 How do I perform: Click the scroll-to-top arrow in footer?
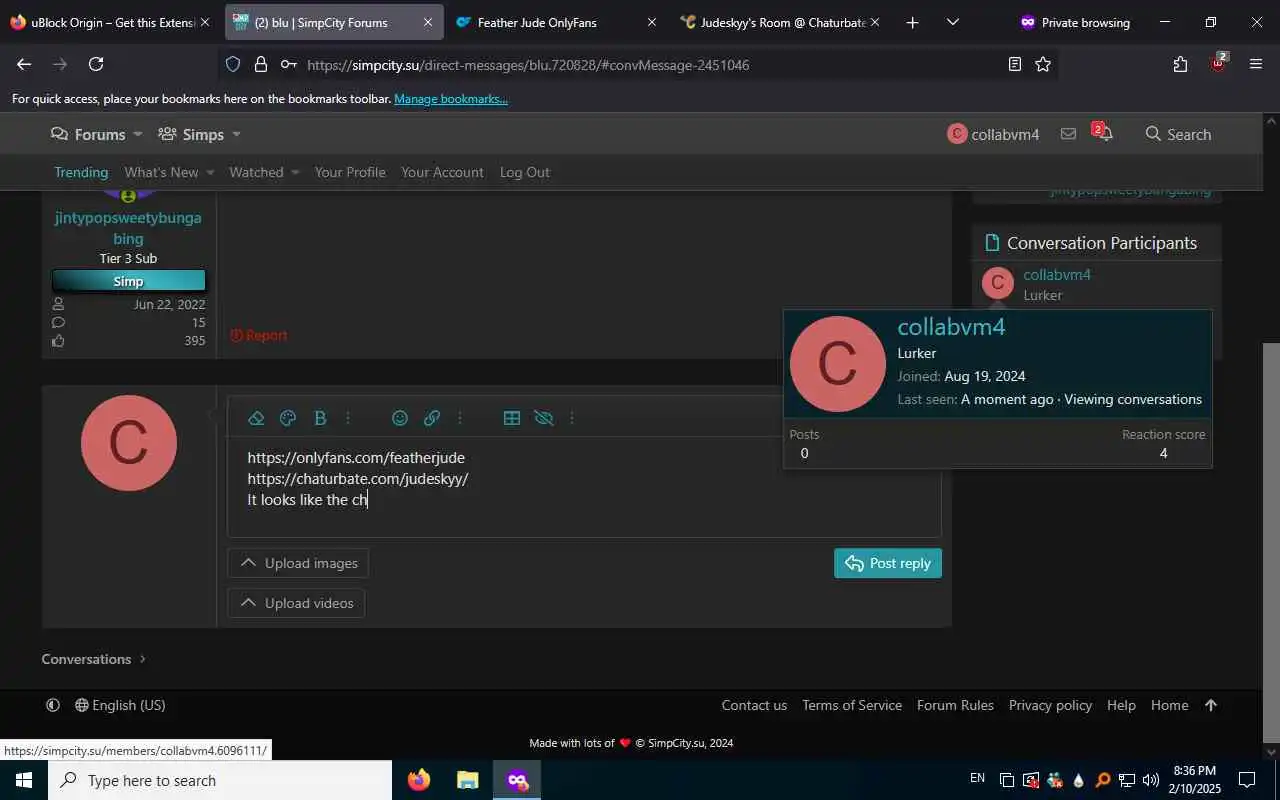point(1211,705)
